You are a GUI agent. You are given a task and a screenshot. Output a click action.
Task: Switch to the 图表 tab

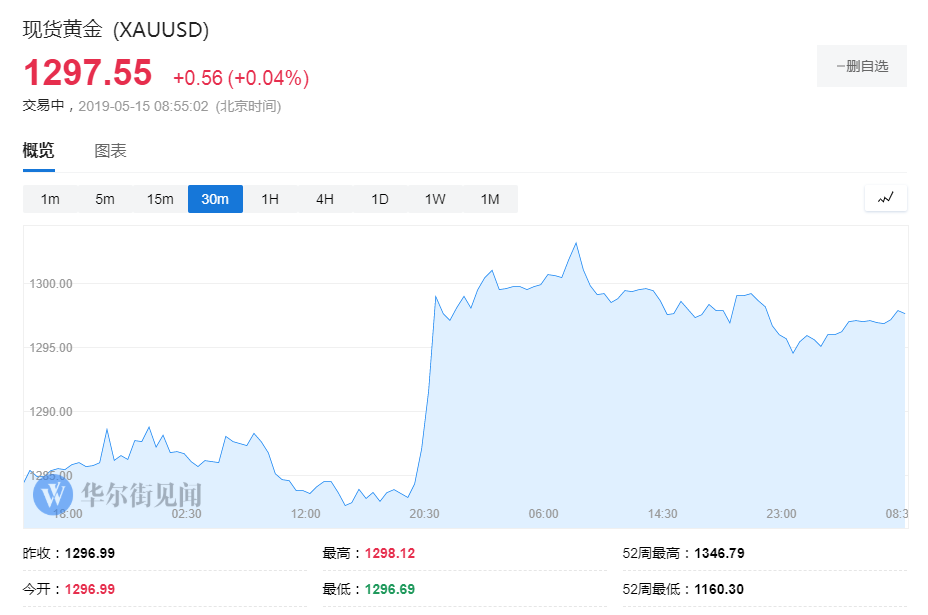(x=113, y=150)
